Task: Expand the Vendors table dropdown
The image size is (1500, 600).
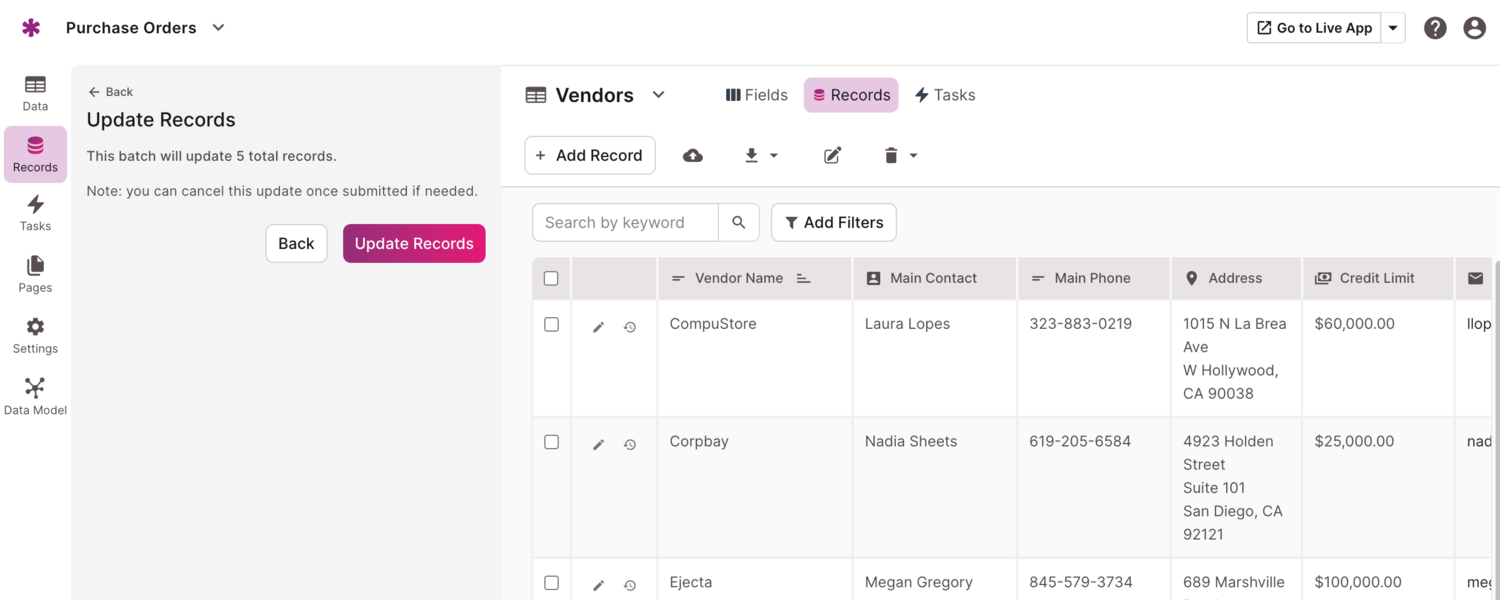Action: click(x=658, y=95)
